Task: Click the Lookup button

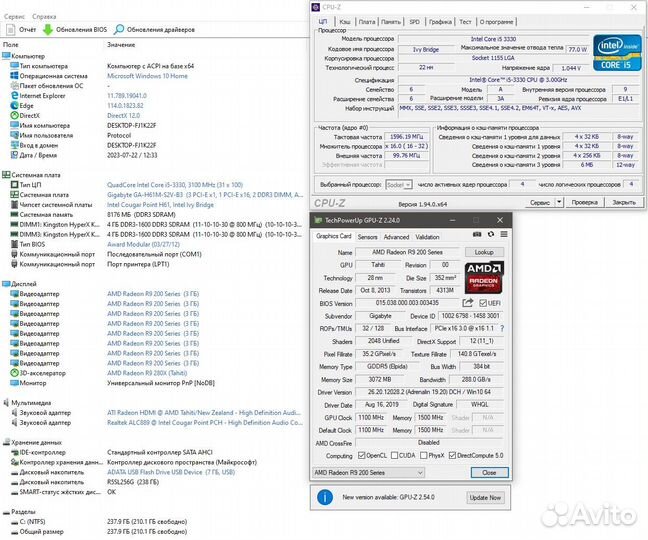Action: [484, 253]
